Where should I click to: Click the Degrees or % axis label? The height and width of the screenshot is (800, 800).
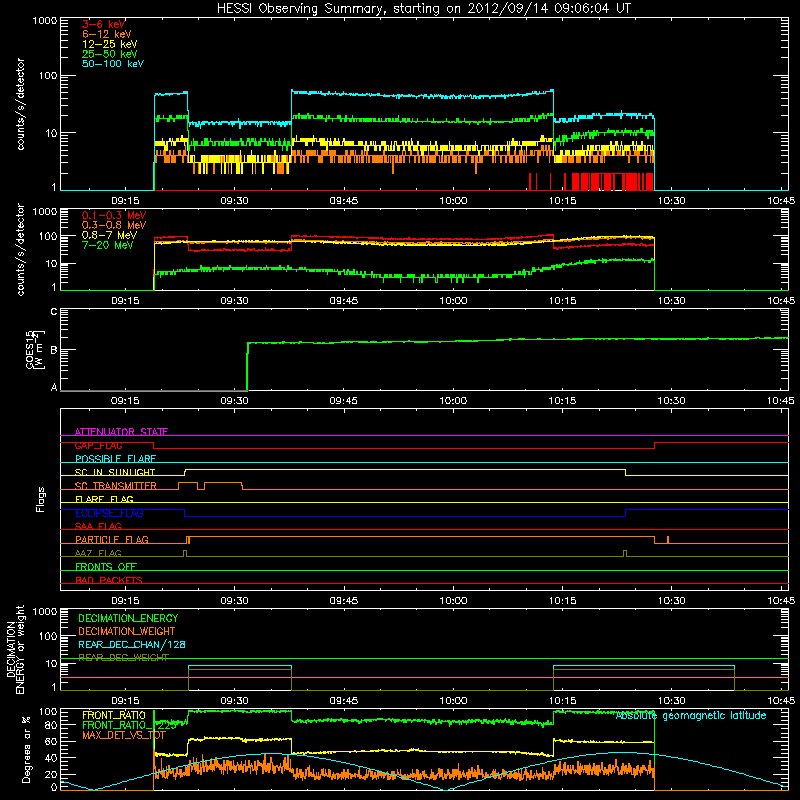pyautogui.click(x=26, y=749)
